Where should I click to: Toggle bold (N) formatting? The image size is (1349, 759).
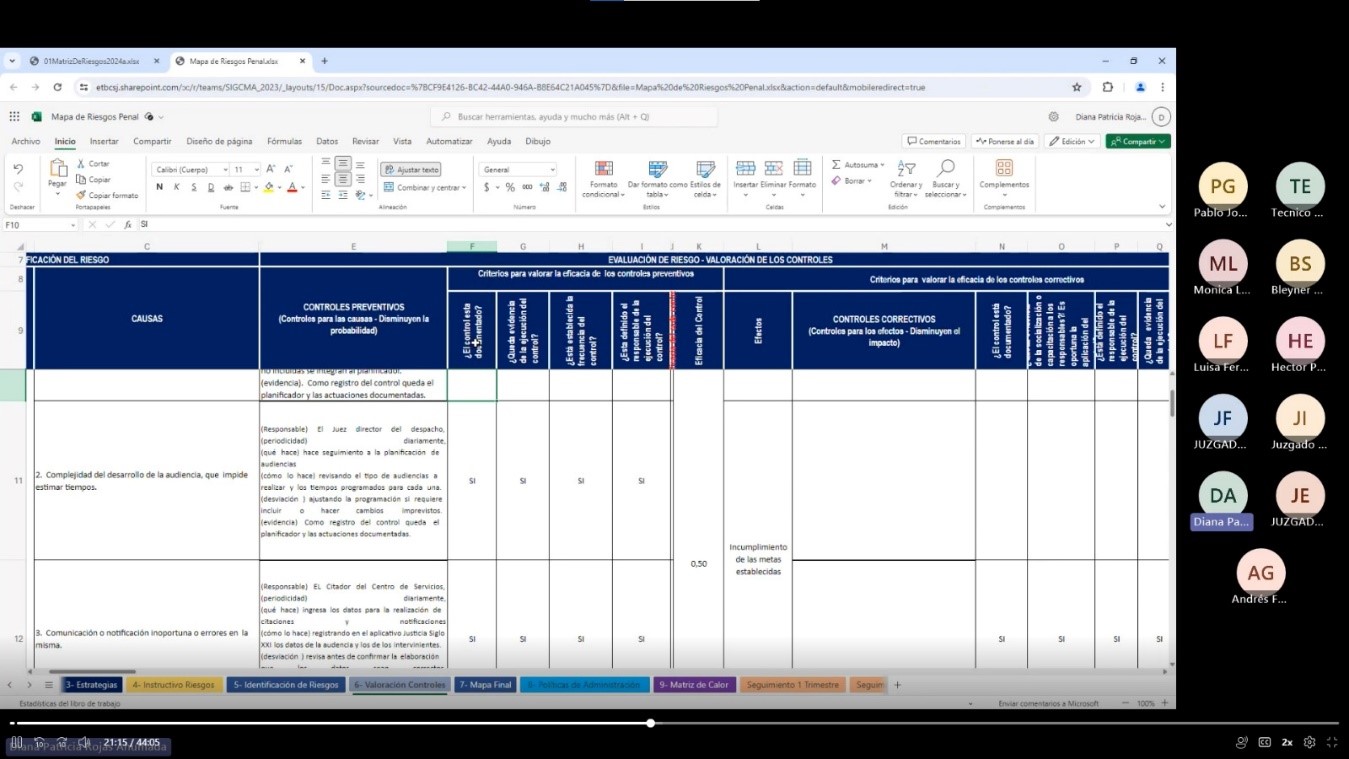tap(159, 187)
